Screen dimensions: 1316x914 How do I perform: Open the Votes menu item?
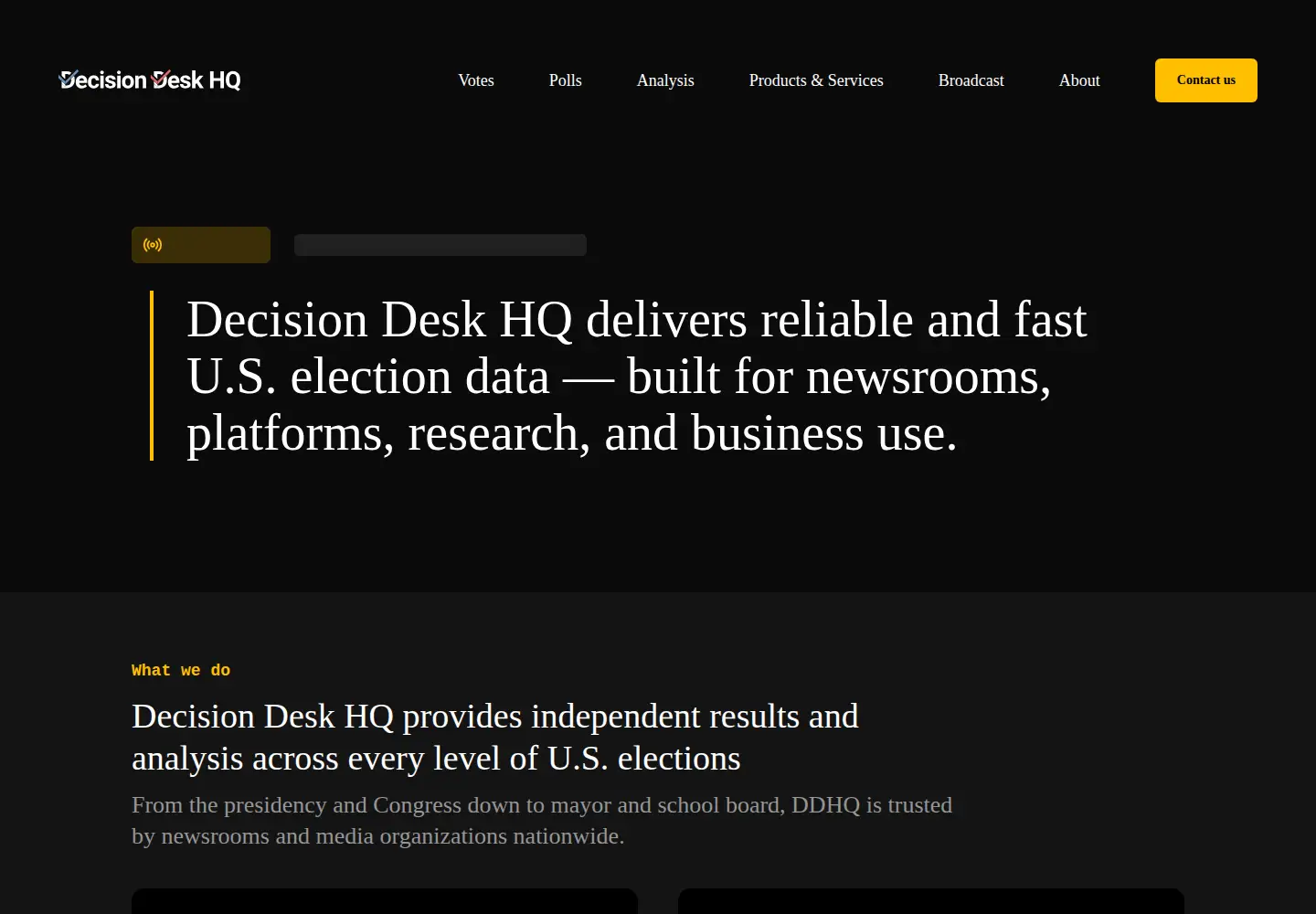point(476,80)
